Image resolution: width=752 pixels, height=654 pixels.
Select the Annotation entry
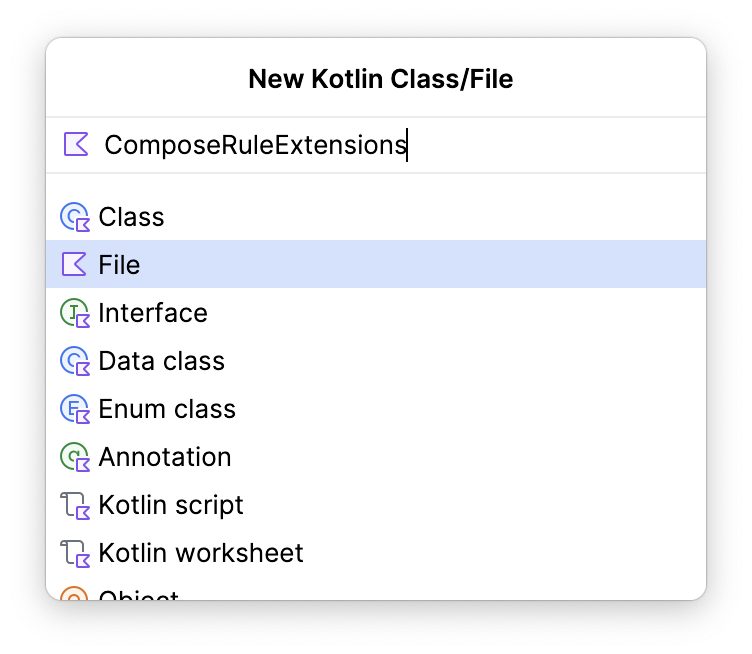tap(165, 457)
